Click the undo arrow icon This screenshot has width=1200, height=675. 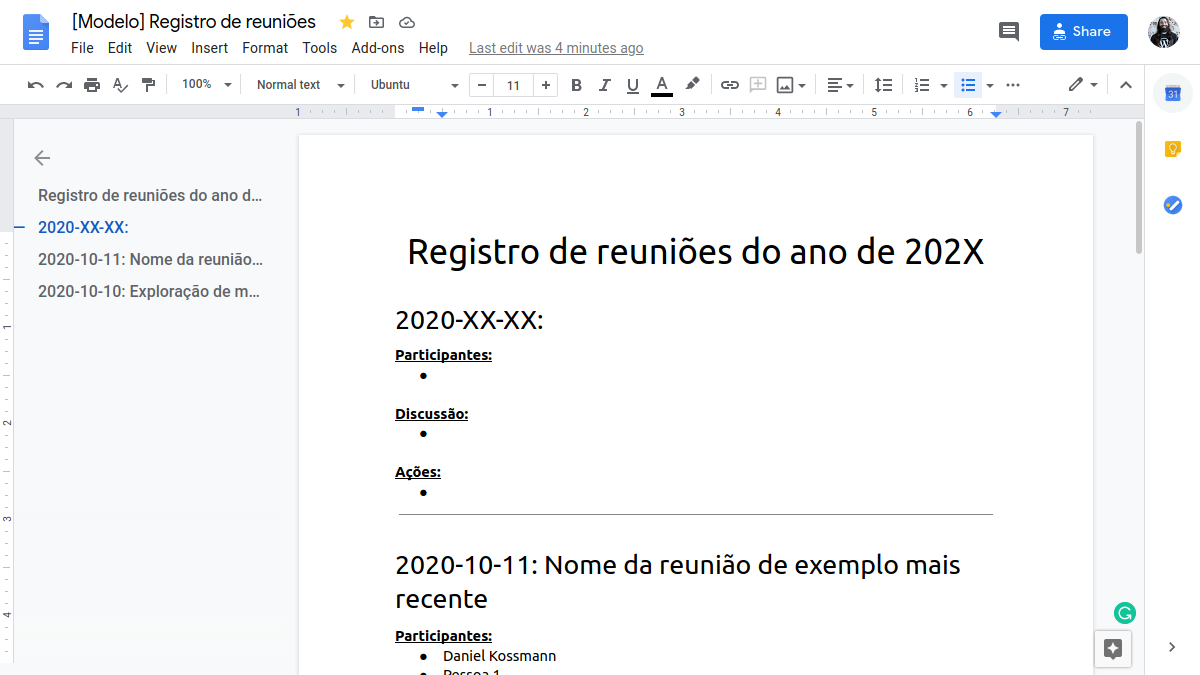click(x=36, y=85)
